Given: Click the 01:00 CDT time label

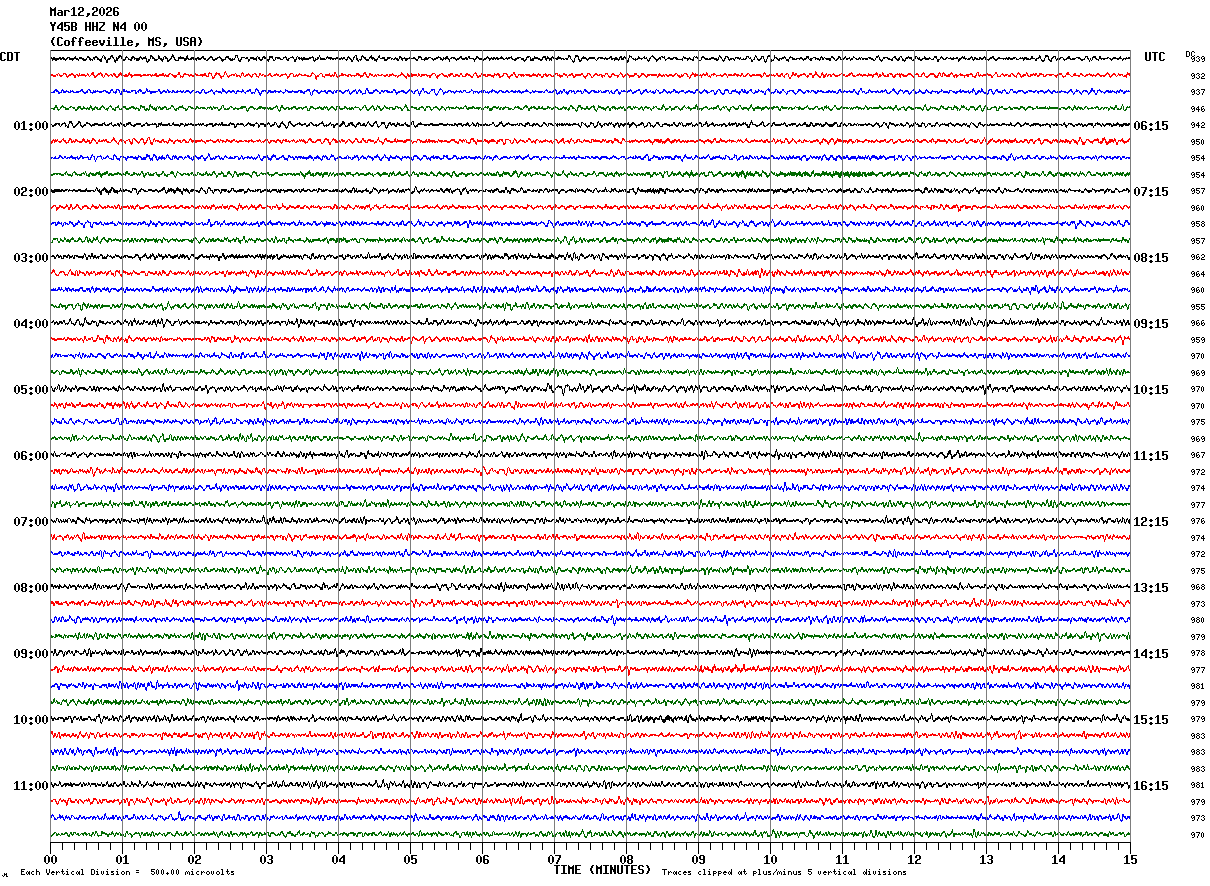Looking at the screenshot, I should click(30, 126).
